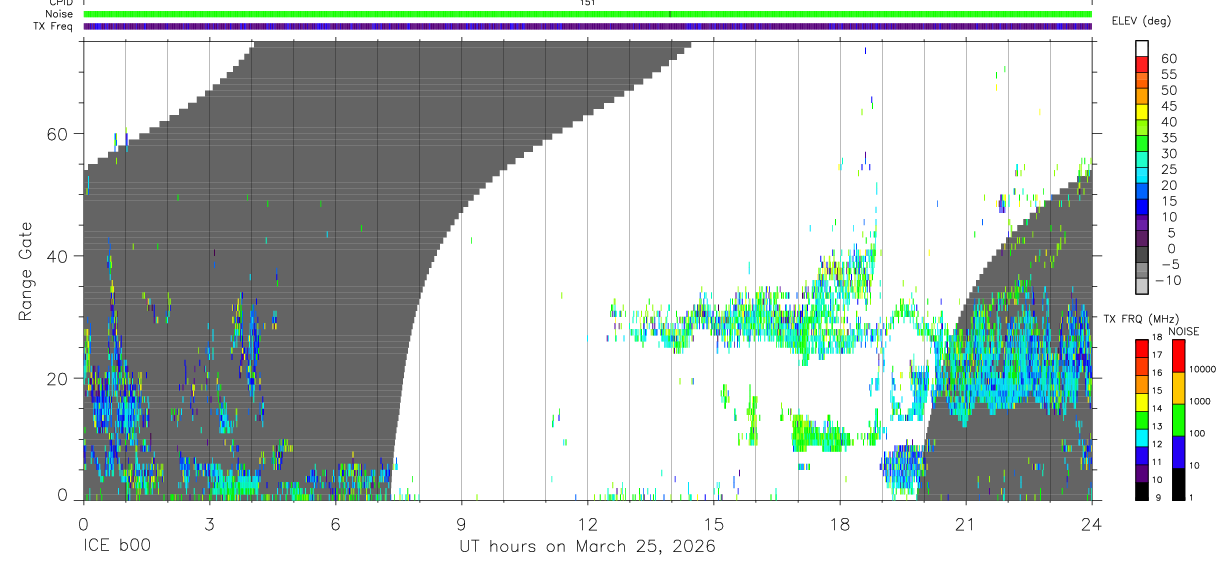
Task: Click the 25 value in ELEV legend
Action: [1168, 170]
